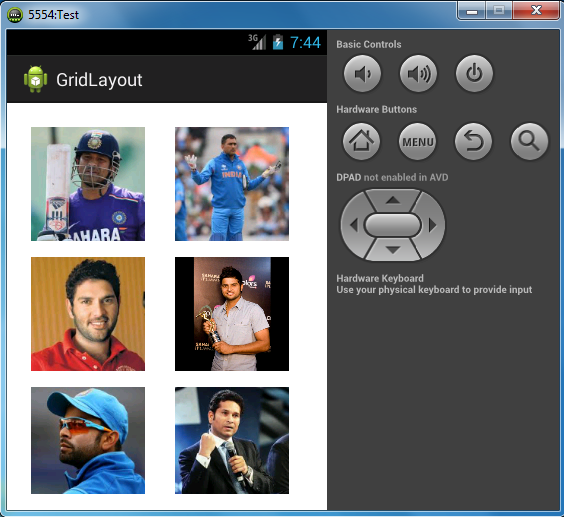
Task: Tap the DPAD down arrow
Action: coord(393,249)
